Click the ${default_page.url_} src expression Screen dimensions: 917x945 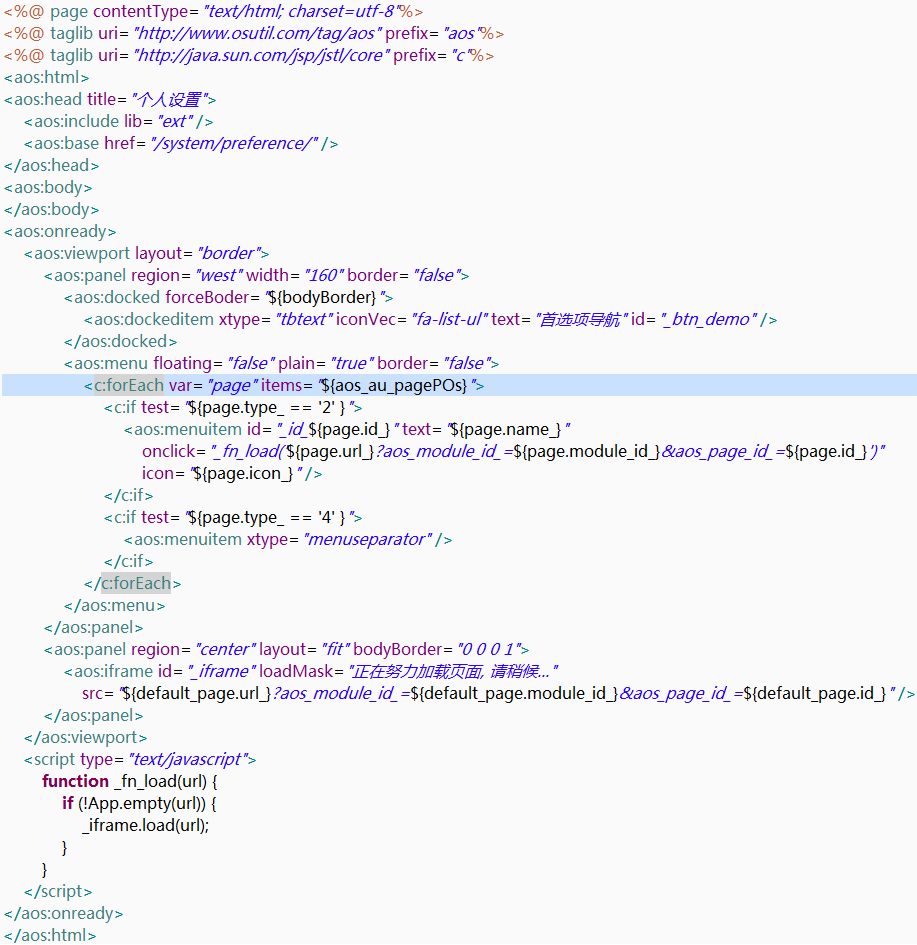click(x=196, y=694)
